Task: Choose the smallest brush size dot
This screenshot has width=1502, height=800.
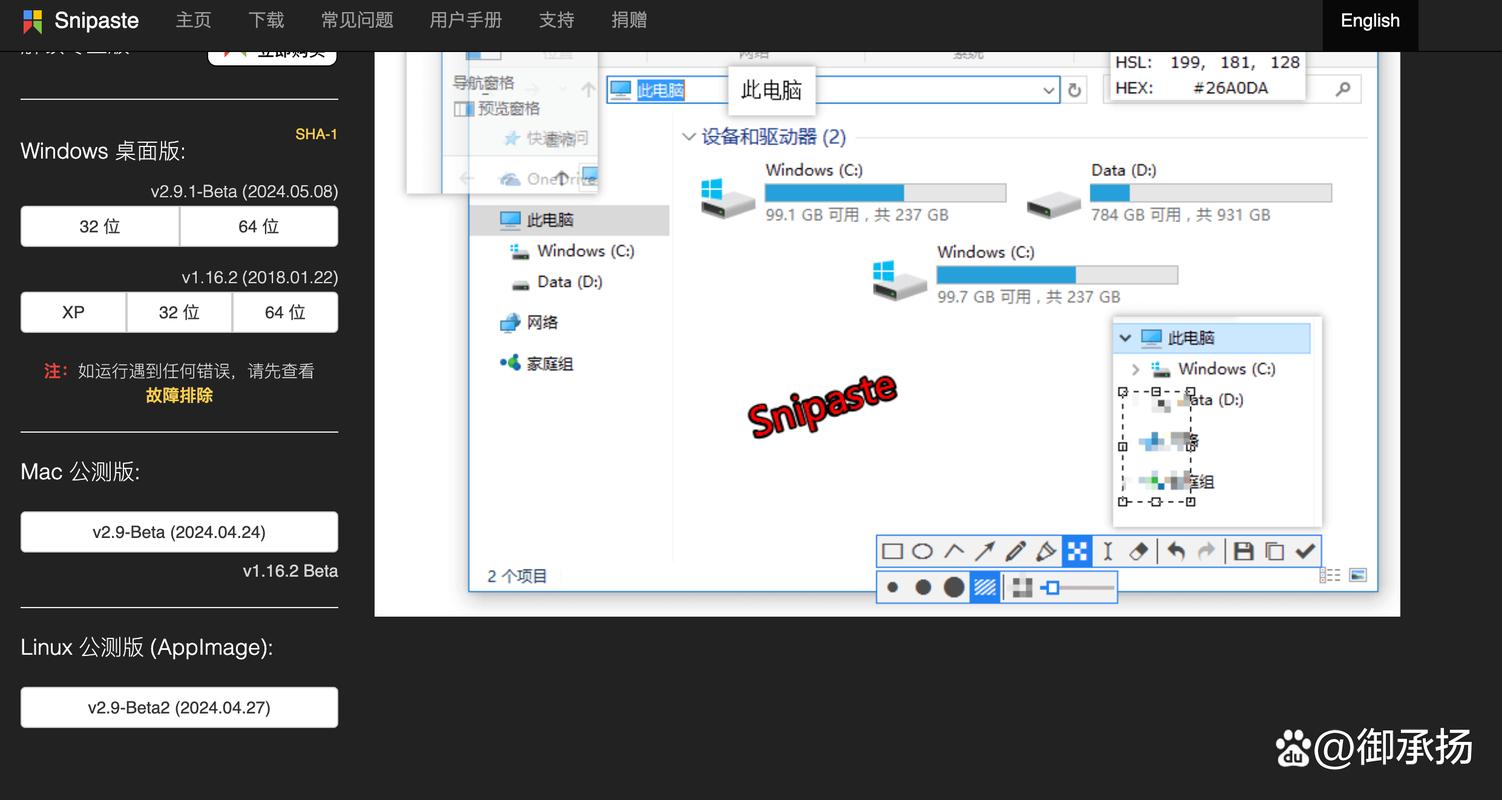Action: pos(893,587)
